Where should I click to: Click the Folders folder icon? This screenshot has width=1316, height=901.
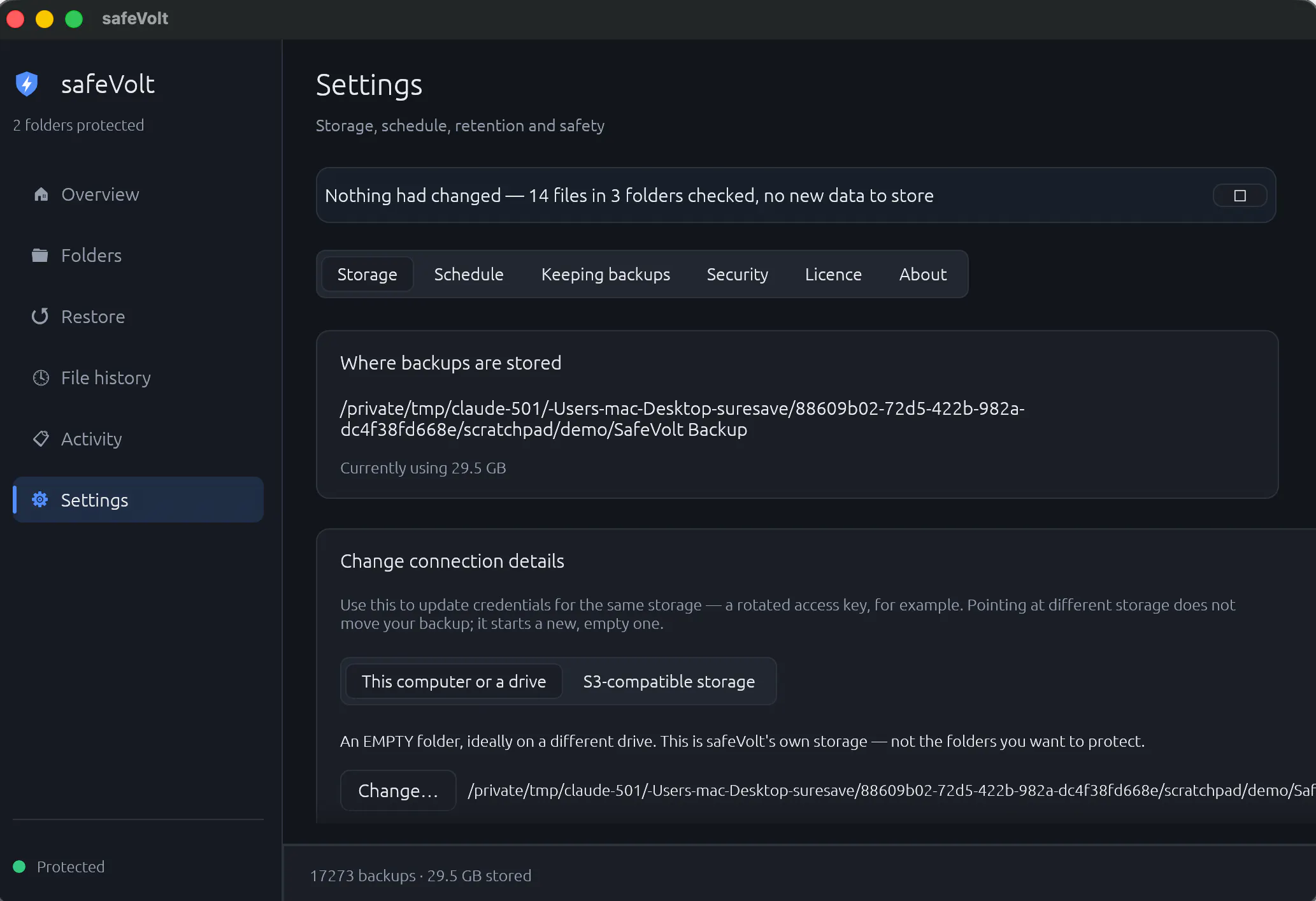pos(40,256)
